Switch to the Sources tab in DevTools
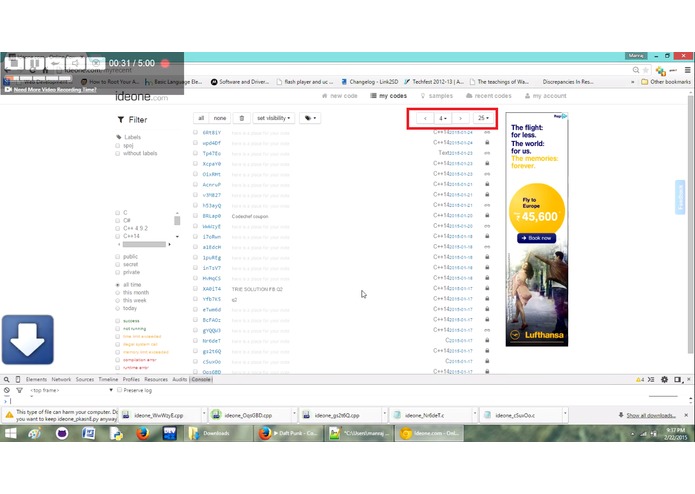695x494 pixels. click(85, 380)
